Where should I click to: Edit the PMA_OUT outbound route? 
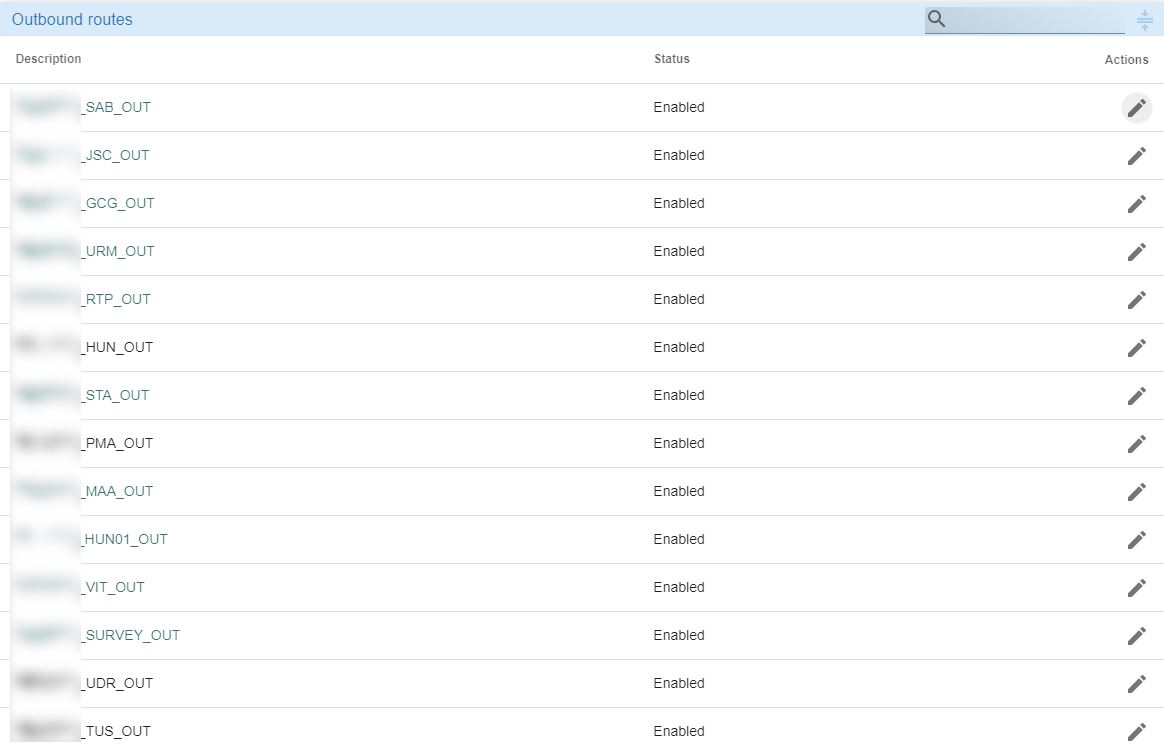1137,443
